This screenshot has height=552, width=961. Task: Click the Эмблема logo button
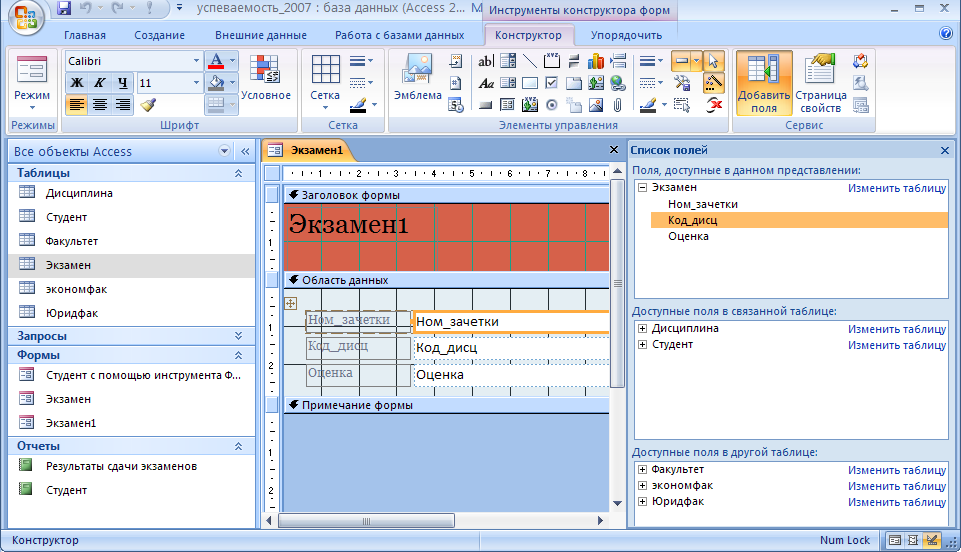(x=417, y=78)
